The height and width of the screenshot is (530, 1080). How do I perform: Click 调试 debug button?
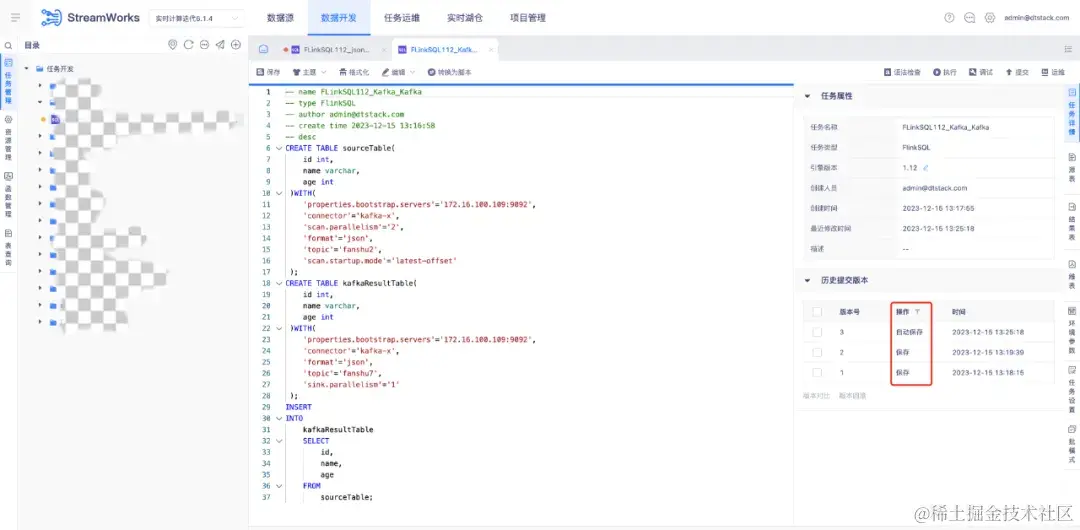coord(981,72)
